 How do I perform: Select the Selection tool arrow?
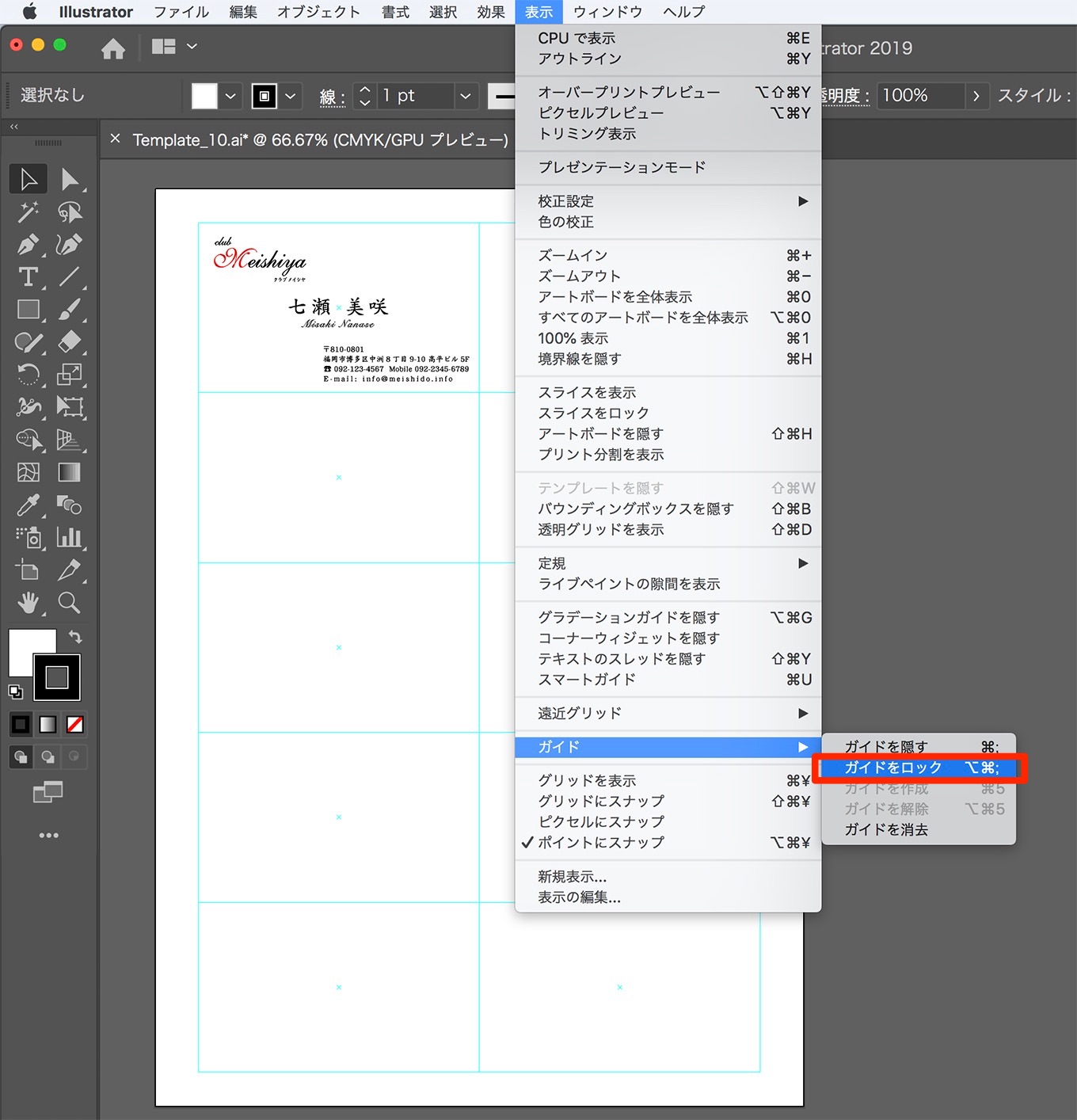click(29, 179)
